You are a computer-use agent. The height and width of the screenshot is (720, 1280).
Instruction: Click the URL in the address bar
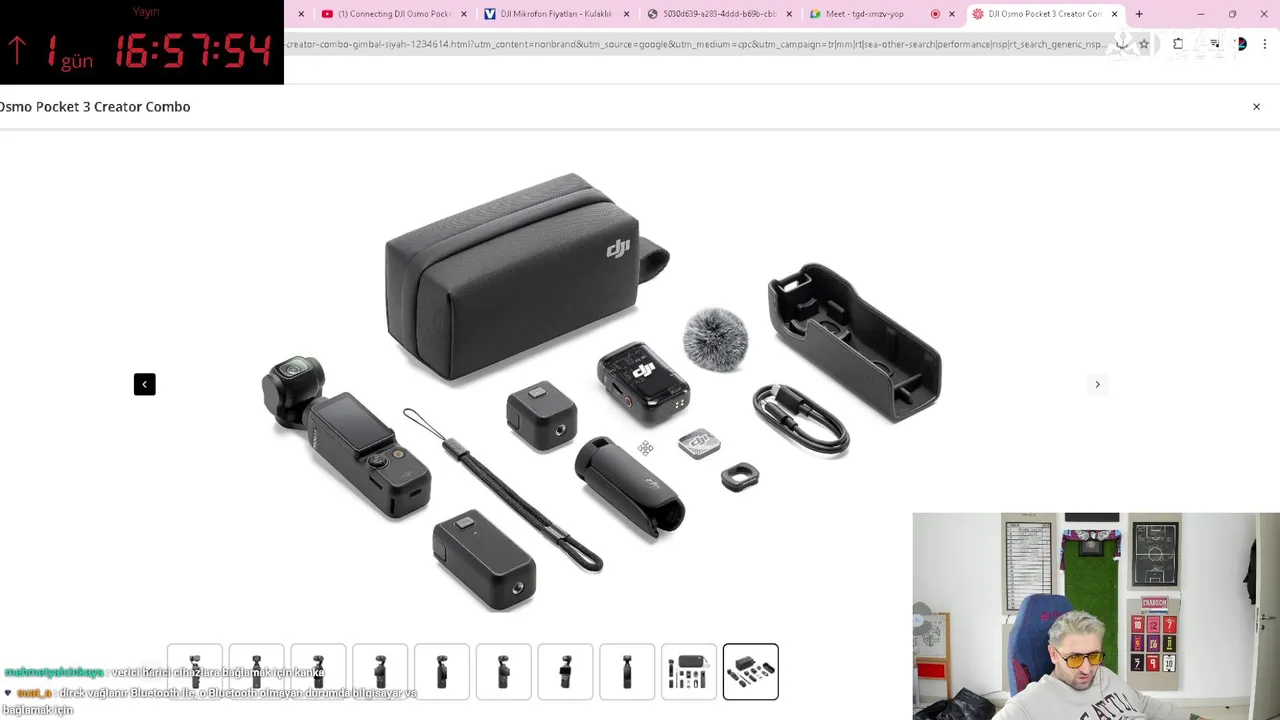[696, 44]
